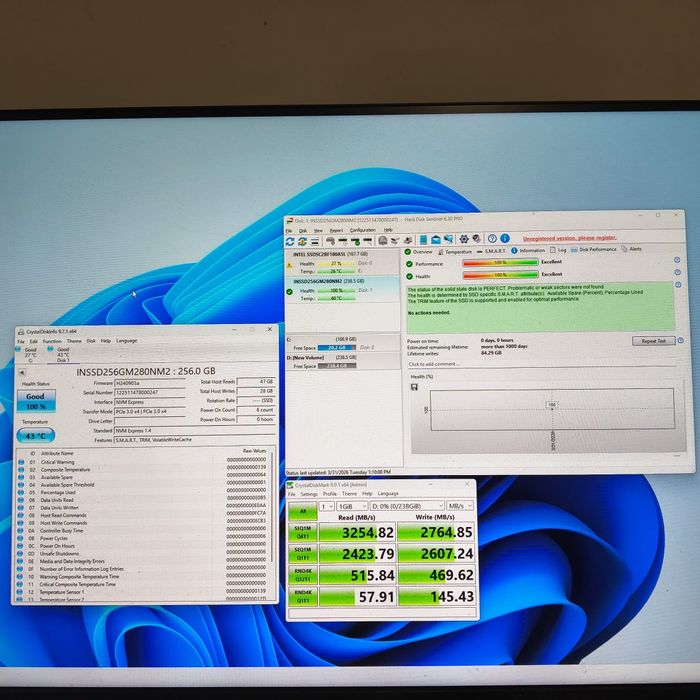This screenshot has height=700, width=700.
Task: Click the blue info circle icon in Sentinel toolbar
Action: [x=505, y=238]
